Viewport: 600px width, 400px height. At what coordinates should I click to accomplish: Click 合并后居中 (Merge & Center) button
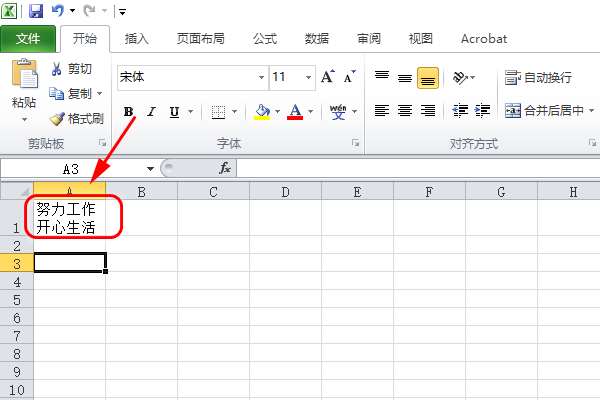pyautogui.click(x=544, y=111)
